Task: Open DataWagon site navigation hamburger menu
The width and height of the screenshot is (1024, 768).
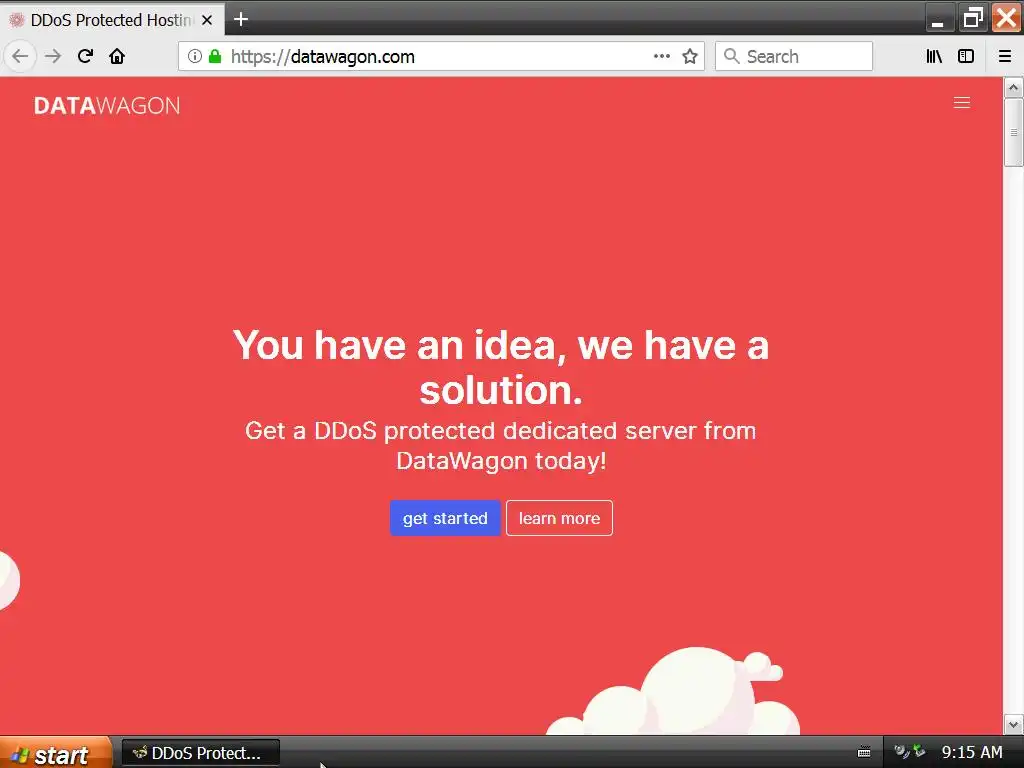Action: pos(961,103)
